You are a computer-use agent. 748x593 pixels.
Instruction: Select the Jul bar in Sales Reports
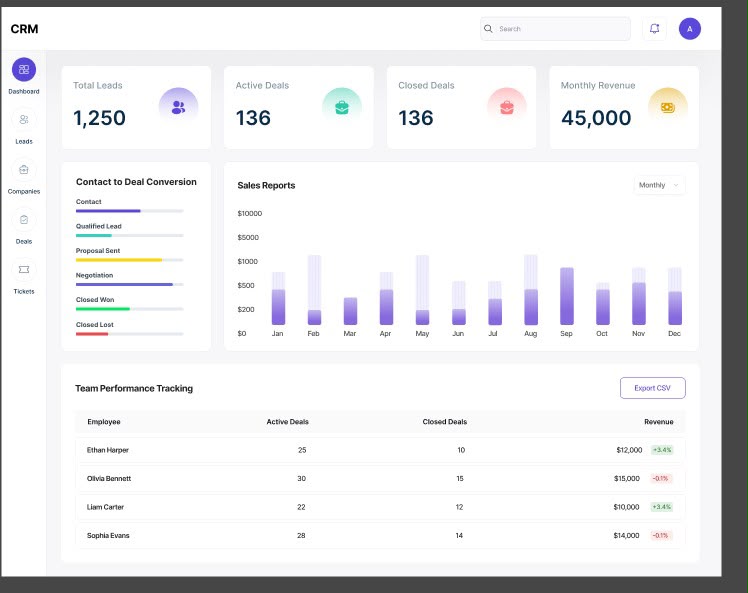[495, 303]
